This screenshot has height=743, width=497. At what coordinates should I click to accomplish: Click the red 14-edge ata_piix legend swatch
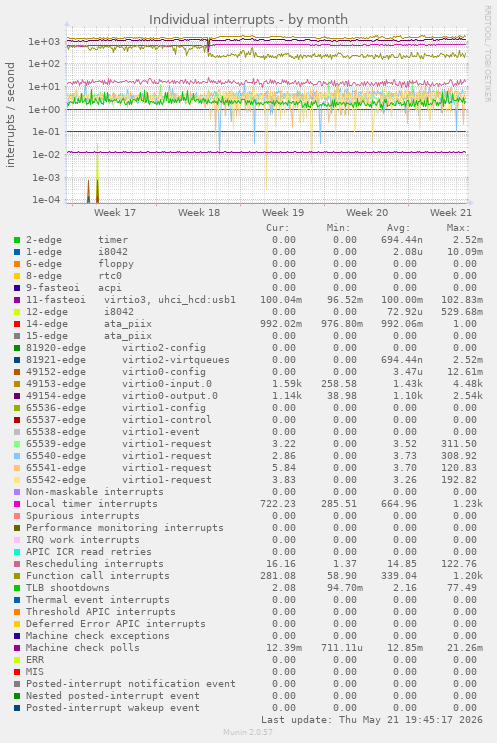click(x=17, y=324)
